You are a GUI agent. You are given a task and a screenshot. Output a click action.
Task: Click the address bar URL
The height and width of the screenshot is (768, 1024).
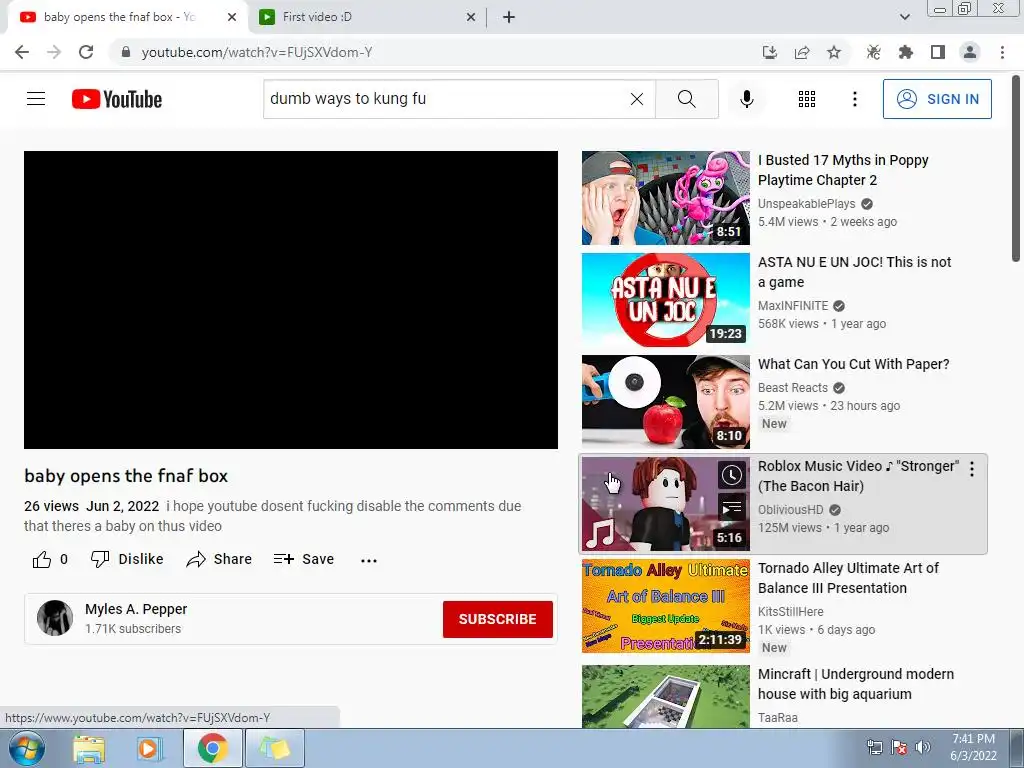pos(257,52)
